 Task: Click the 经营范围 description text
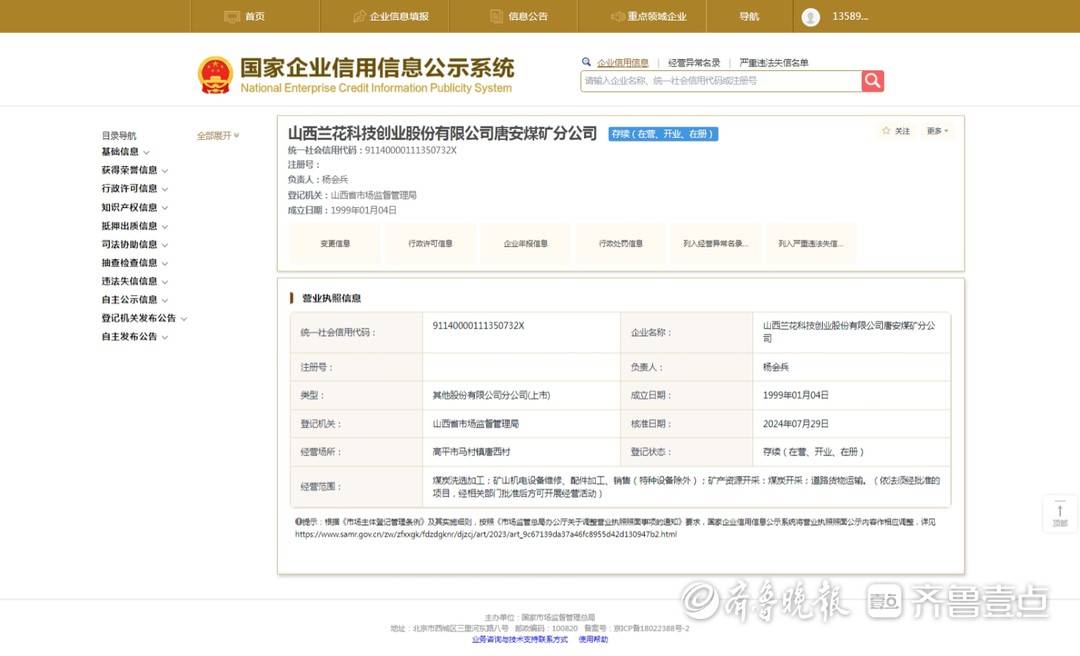[x=686, y=486]
